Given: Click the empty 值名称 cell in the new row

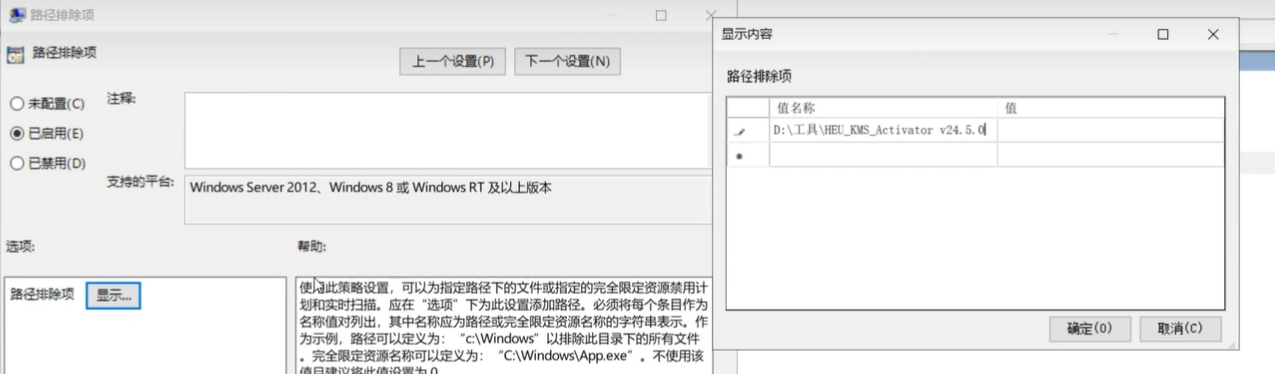Looking at the screenshot, I should click(x=883, y=154).
